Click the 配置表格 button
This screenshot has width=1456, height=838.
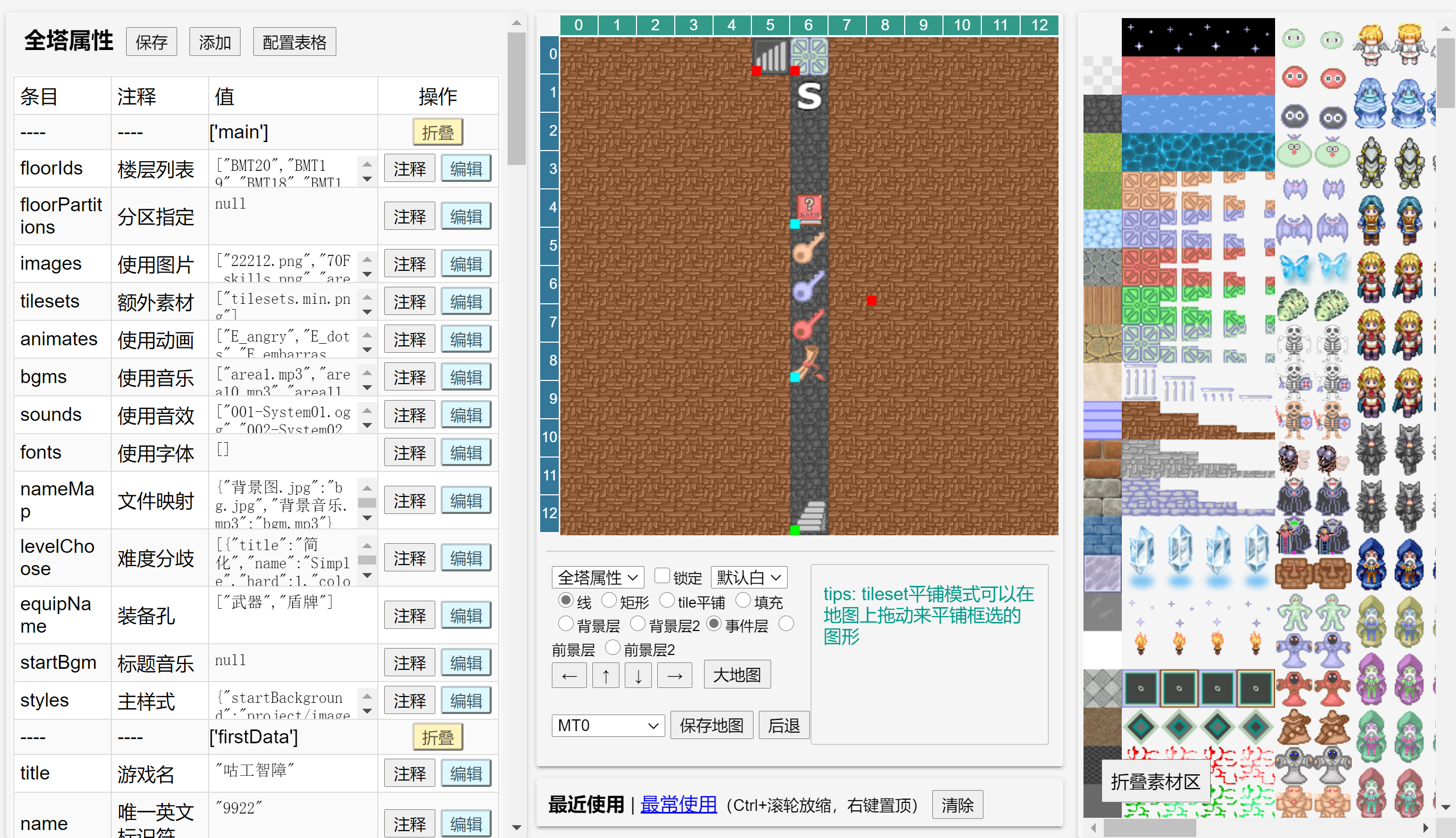point(295,42)
